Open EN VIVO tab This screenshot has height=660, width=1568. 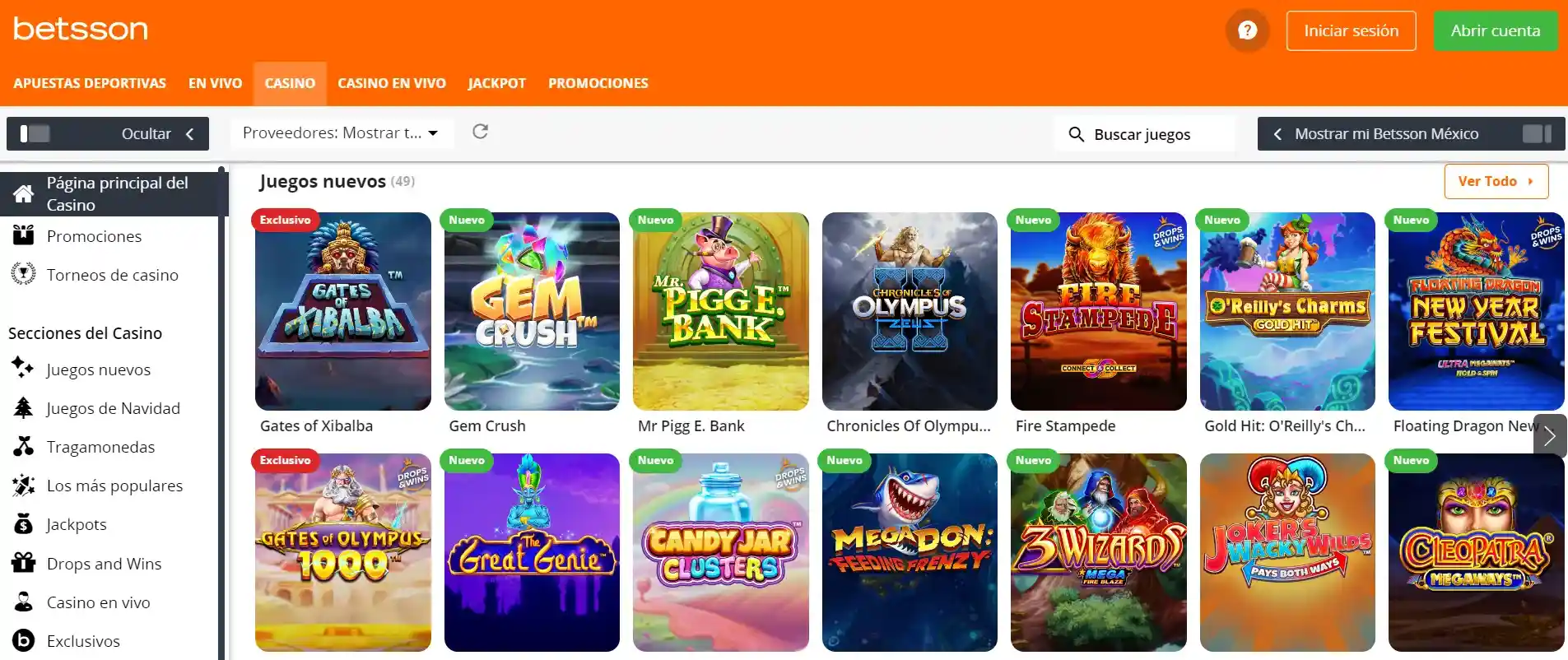(x=216, y=83)
